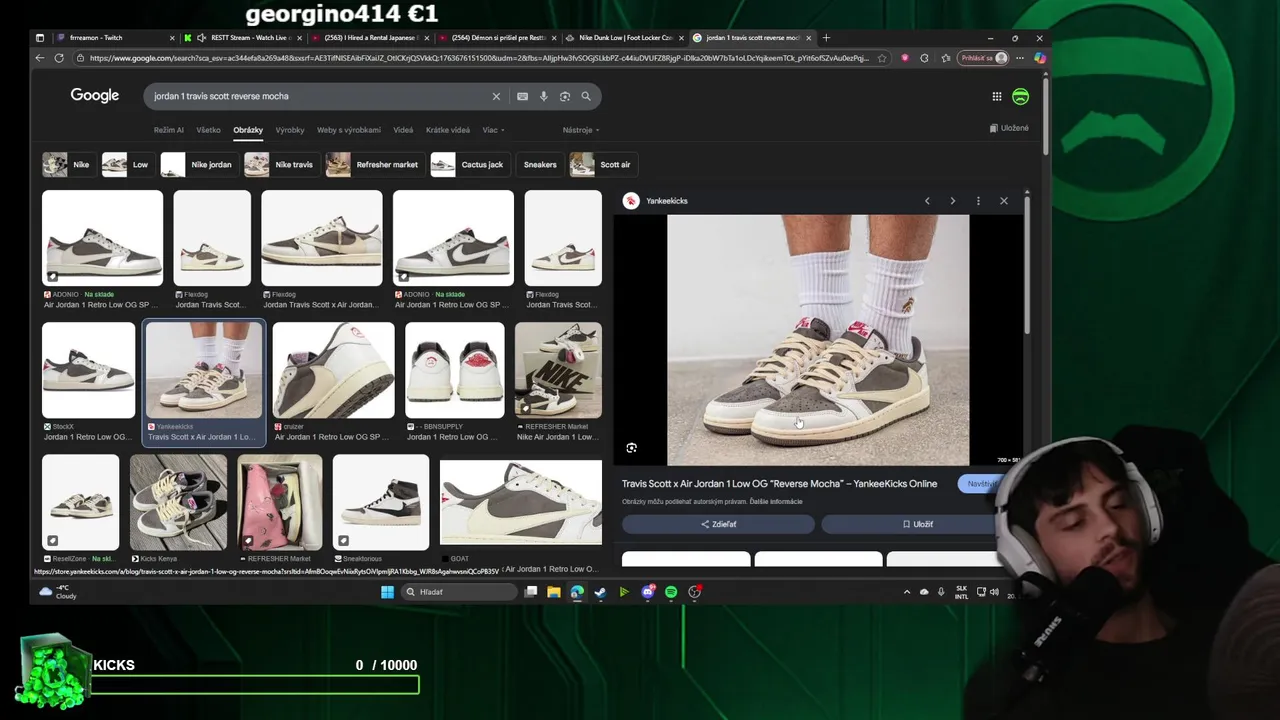Open the BBNSUPPLY Jordan 1 Retro thumbnail
This screenshot has height=720, width=1280.
click(x=455, y=370)
